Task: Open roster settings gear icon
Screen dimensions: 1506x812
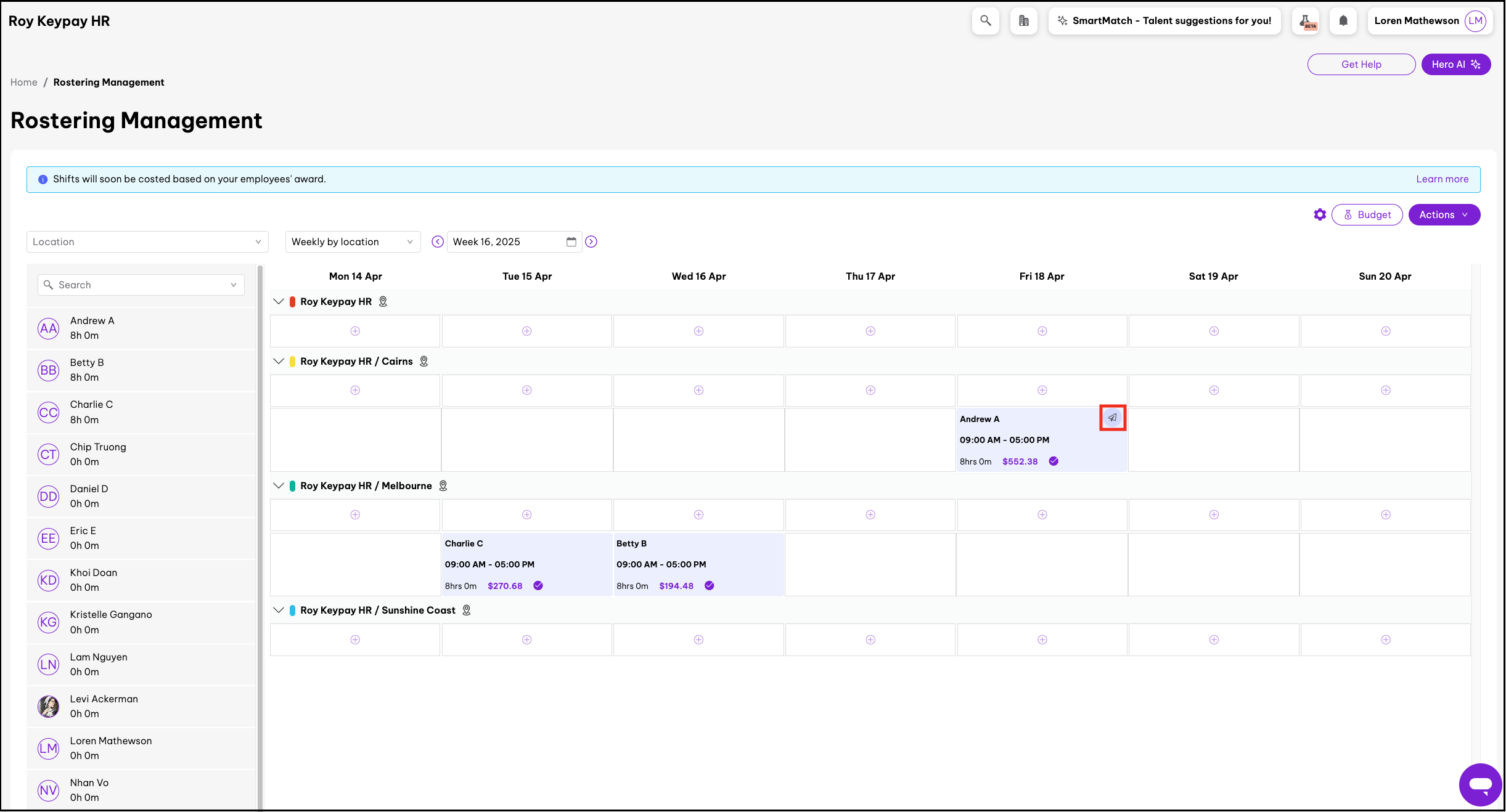Action: pyautogui.click(x=1319, y=214)
